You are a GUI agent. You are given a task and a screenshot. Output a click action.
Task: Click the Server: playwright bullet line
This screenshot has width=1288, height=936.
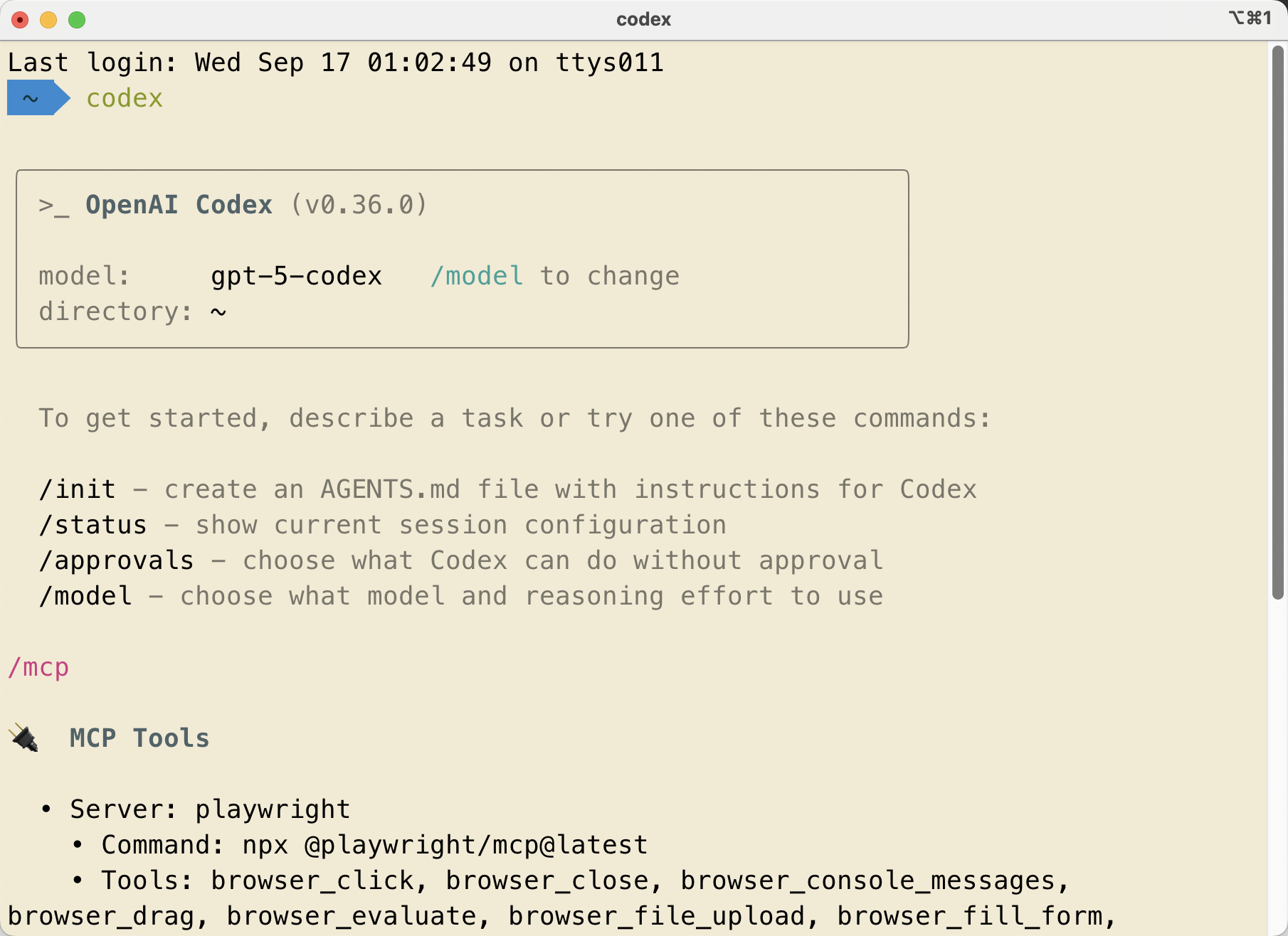[210, 809]
